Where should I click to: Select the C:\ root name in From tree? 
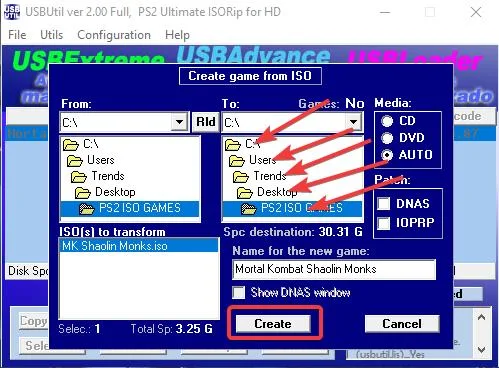click(91, 144)
